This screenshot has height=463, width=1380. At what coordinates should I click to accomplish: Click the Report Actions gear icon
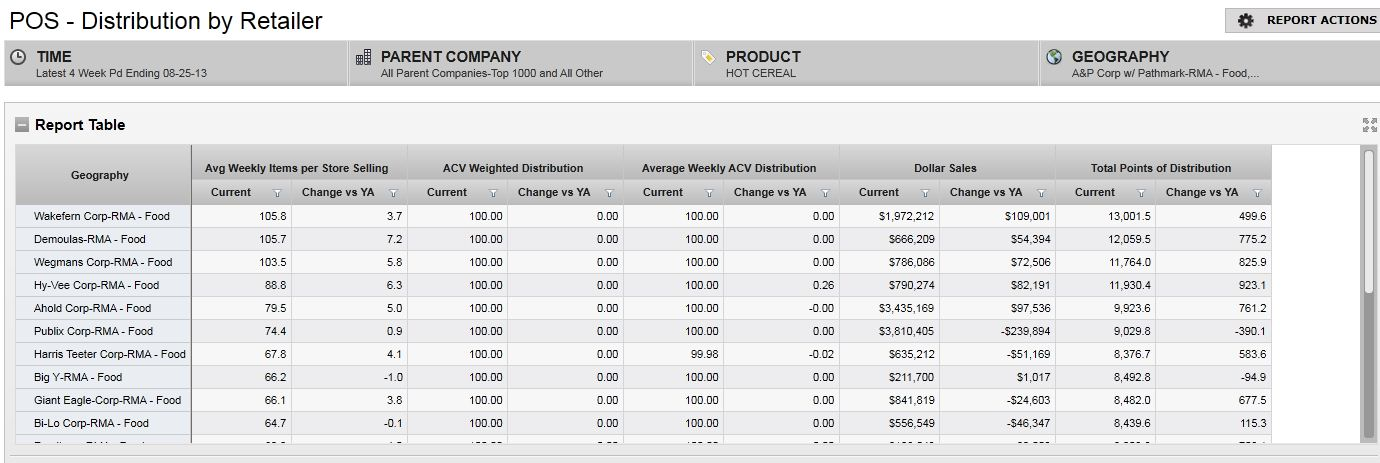click(1245, 21)
